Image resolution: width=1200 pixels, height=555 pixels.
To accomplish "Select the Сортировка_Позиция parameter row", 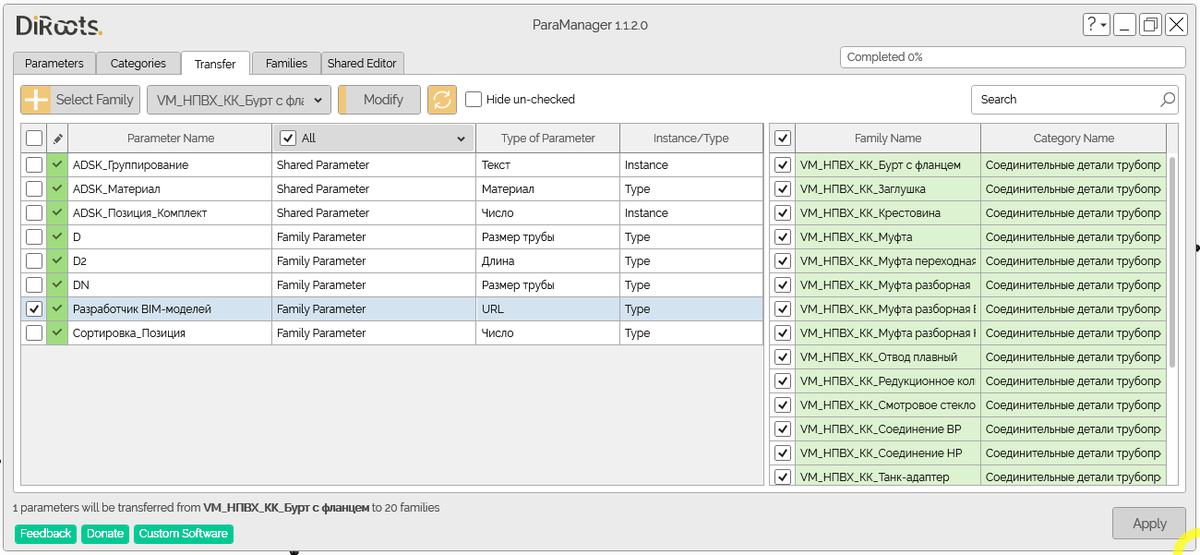I will click(x=392, y=333).
